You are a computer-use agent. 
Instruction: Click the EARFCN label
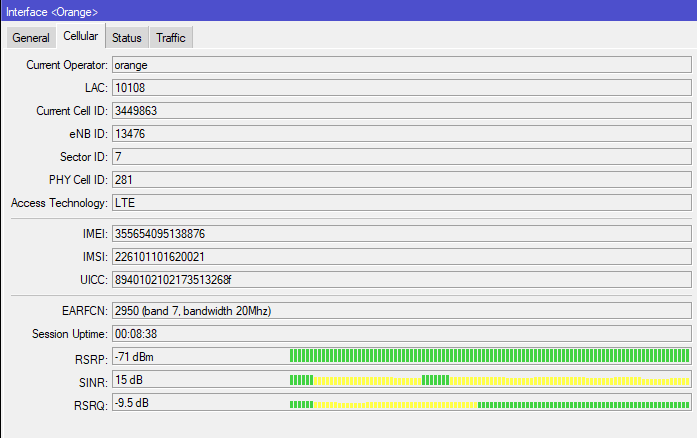click(85, 311)
